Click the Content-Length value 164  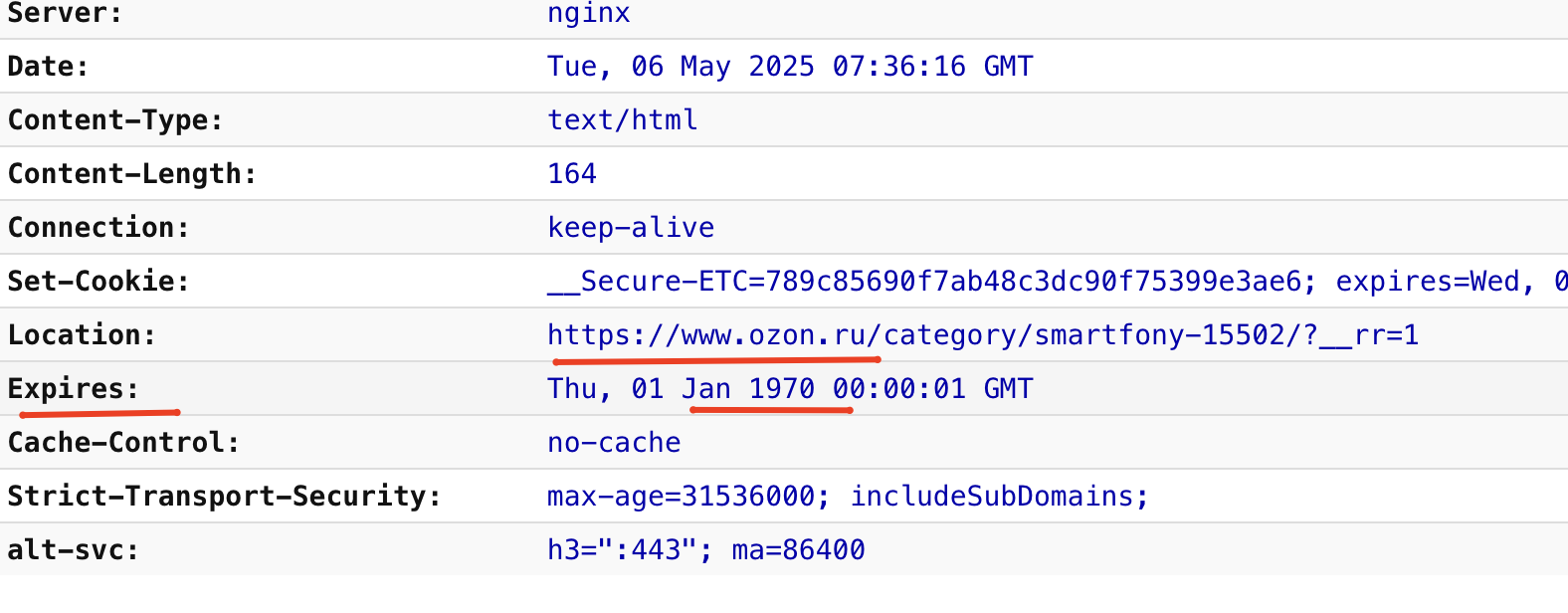[572, 174]
